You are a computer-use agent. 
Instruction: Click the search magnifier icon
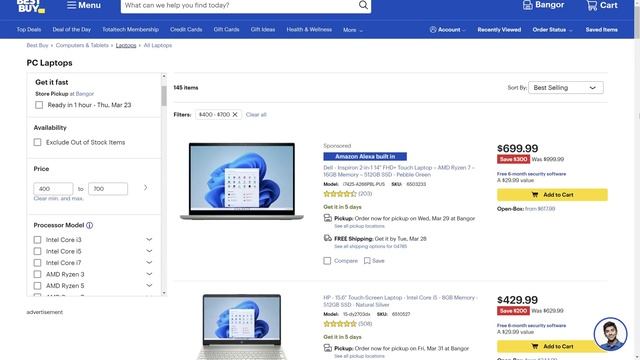point(363,5)
